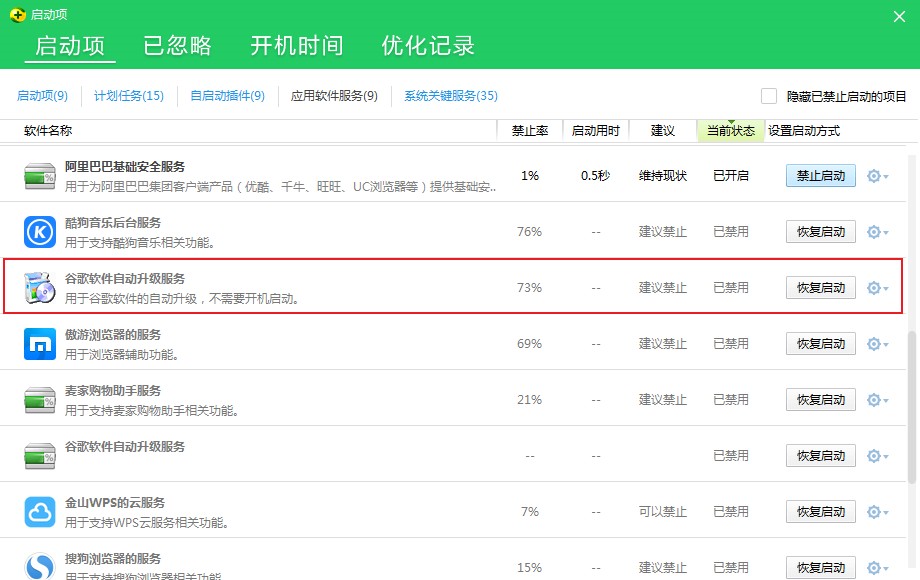Open the gear menu for 麦家购物助手服务
This screenshot has width=920, height=580.
[x=878, y=400]
